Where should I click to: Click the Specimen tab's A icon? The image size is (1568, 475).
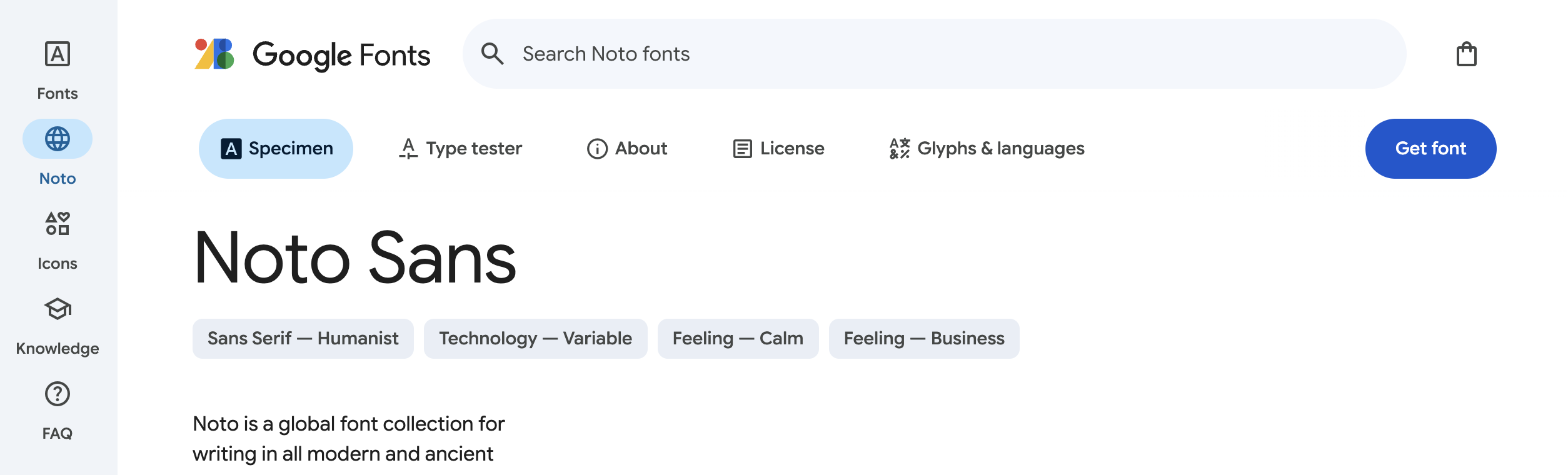pyautogui.click(x=231, y=149)
